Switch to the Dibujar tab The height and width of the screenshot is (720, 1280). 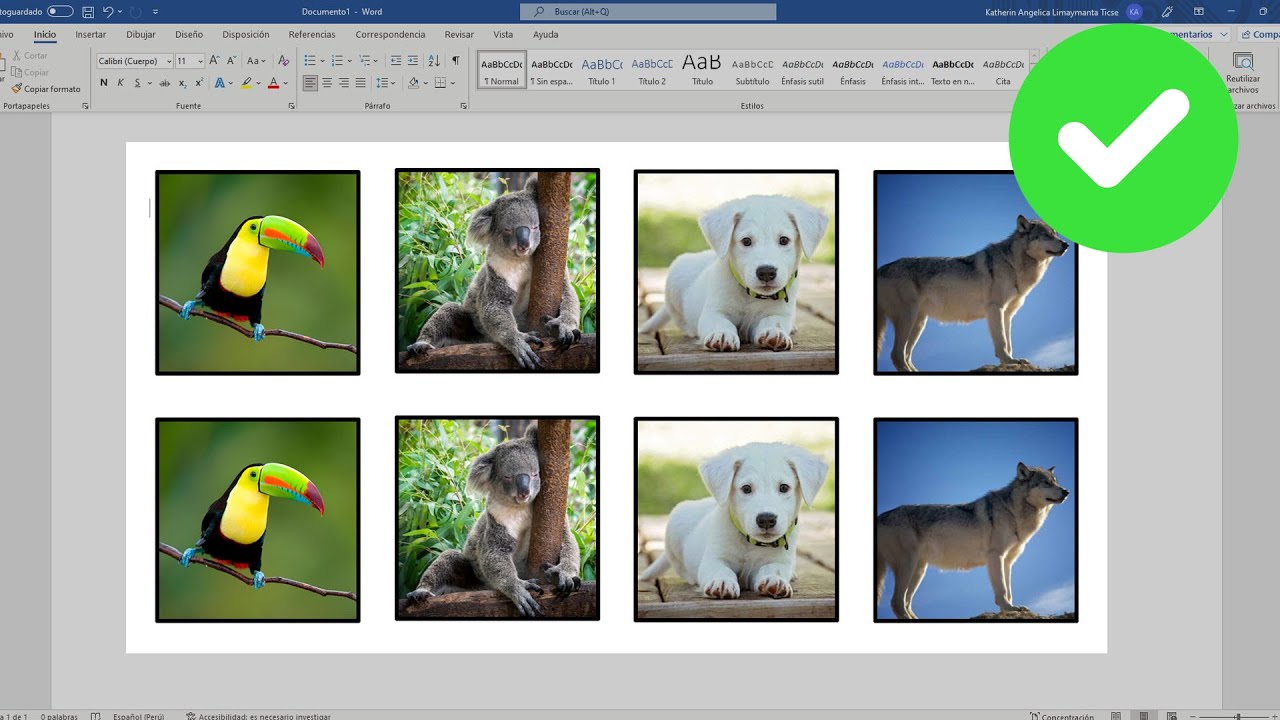(x=141, y=34)
